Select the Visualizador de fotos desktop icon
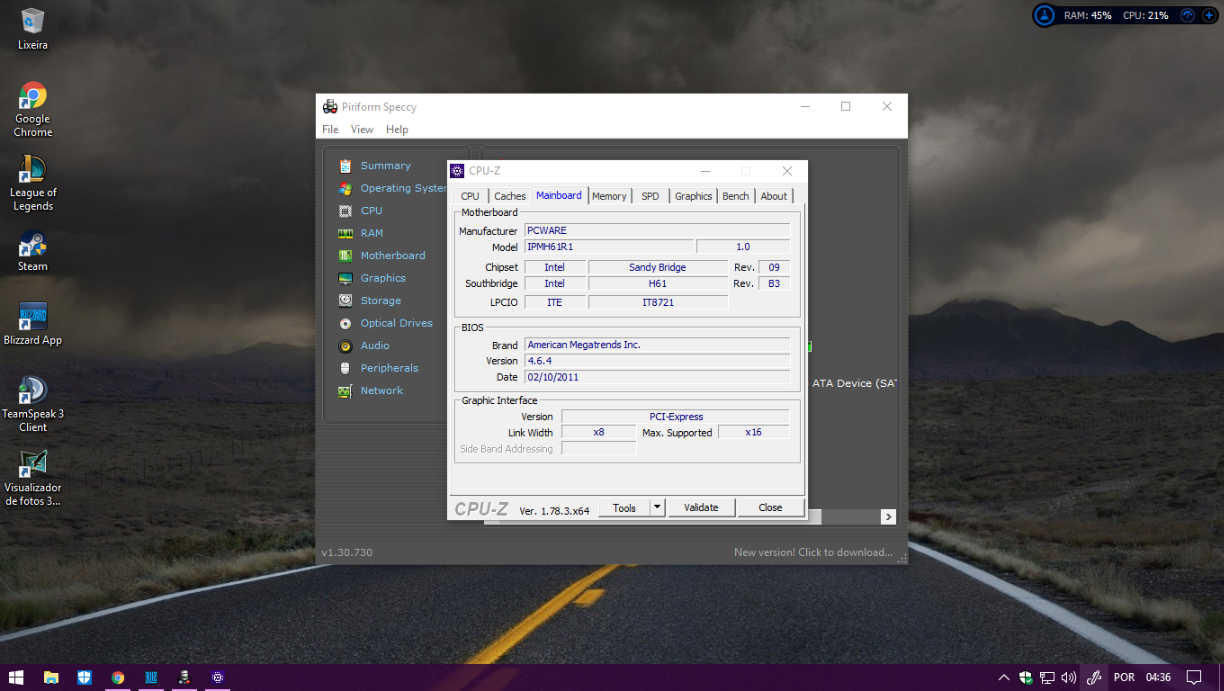 pyautogui.click(x=33, y=479)
